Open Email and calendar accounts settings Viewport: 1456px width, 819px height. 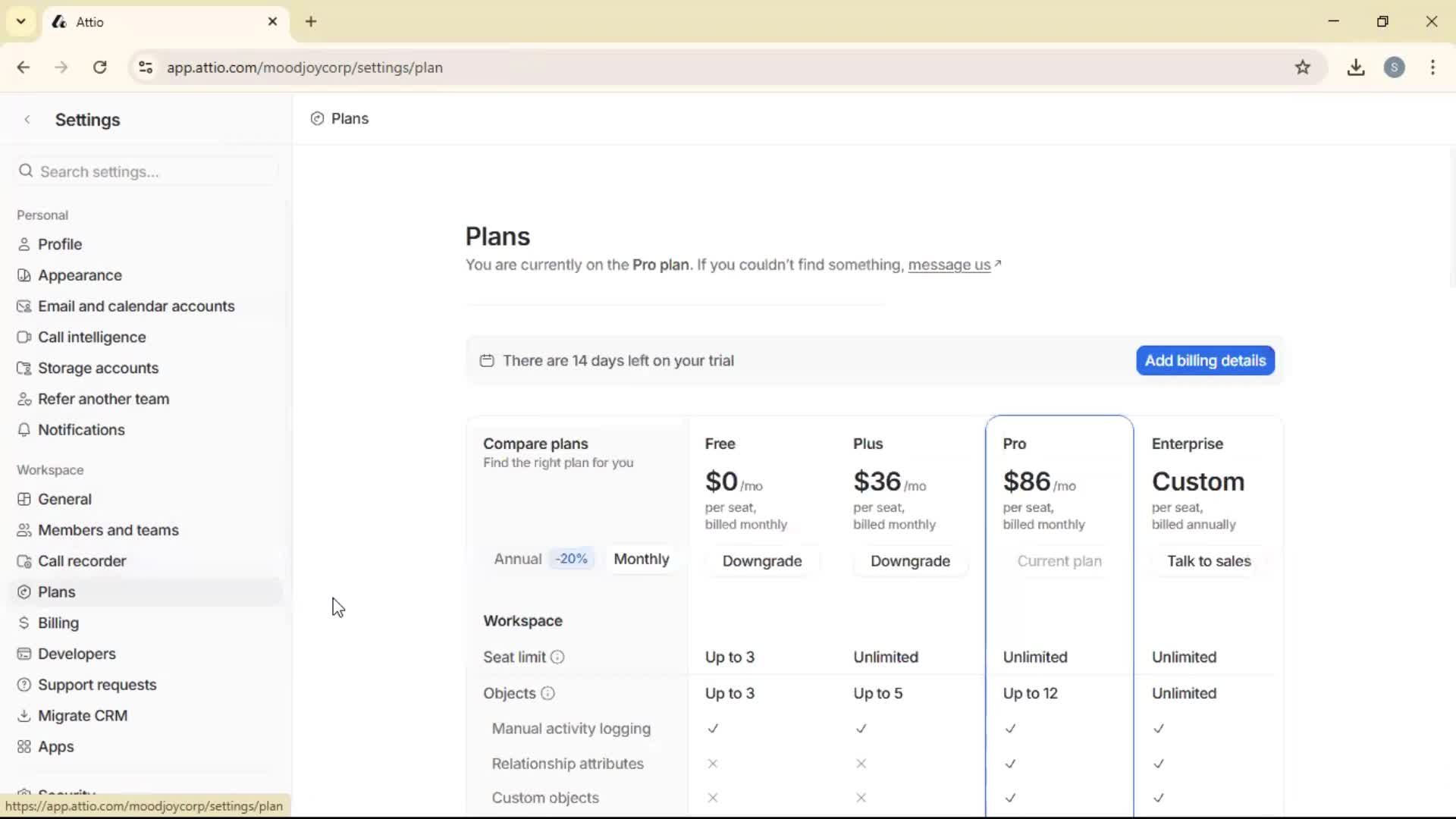[x=135, y=306]
